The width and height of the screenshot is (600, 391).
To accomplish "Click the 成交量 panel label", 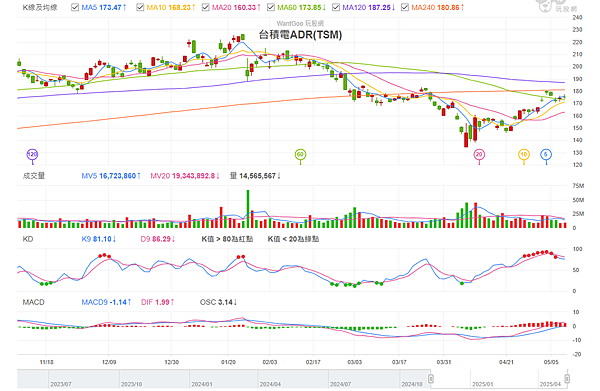I will tap(34, 176).
